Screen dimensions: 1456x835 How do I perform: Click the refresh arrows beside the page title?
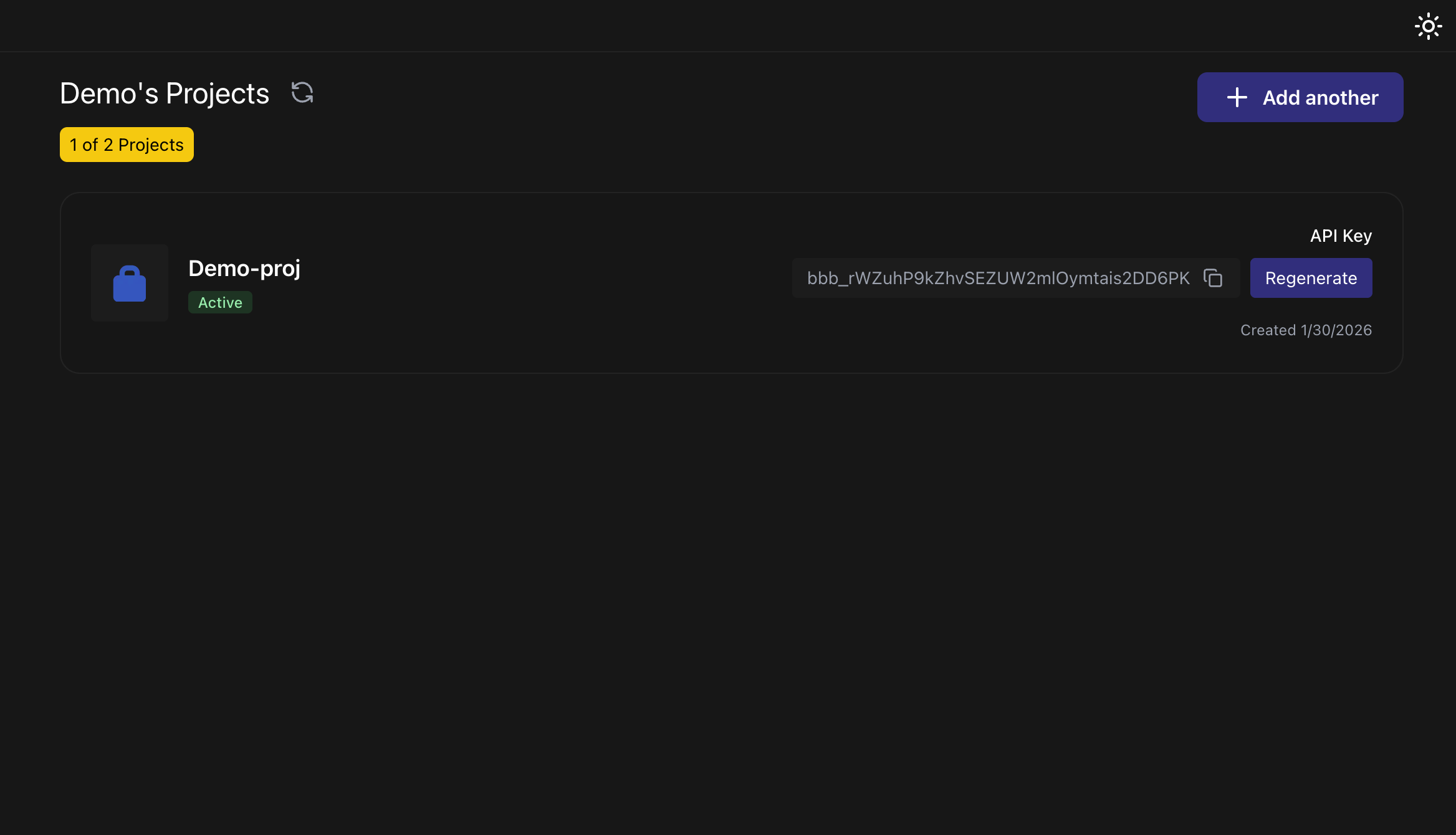pos(302,92)
